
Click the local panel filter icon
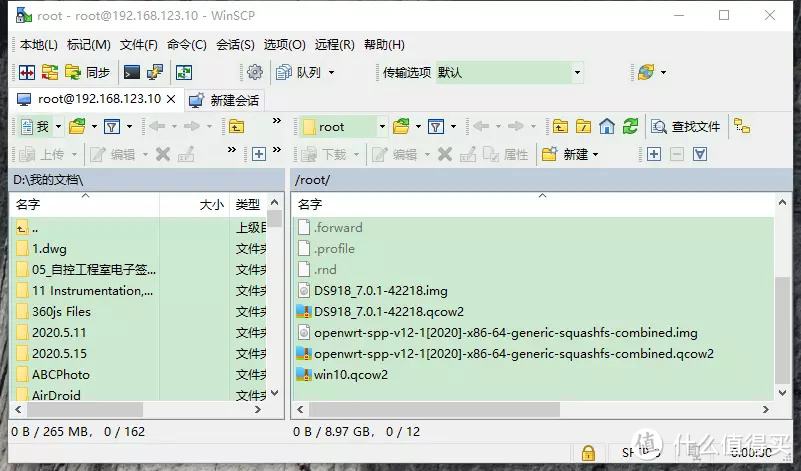[x=112, y=127]
